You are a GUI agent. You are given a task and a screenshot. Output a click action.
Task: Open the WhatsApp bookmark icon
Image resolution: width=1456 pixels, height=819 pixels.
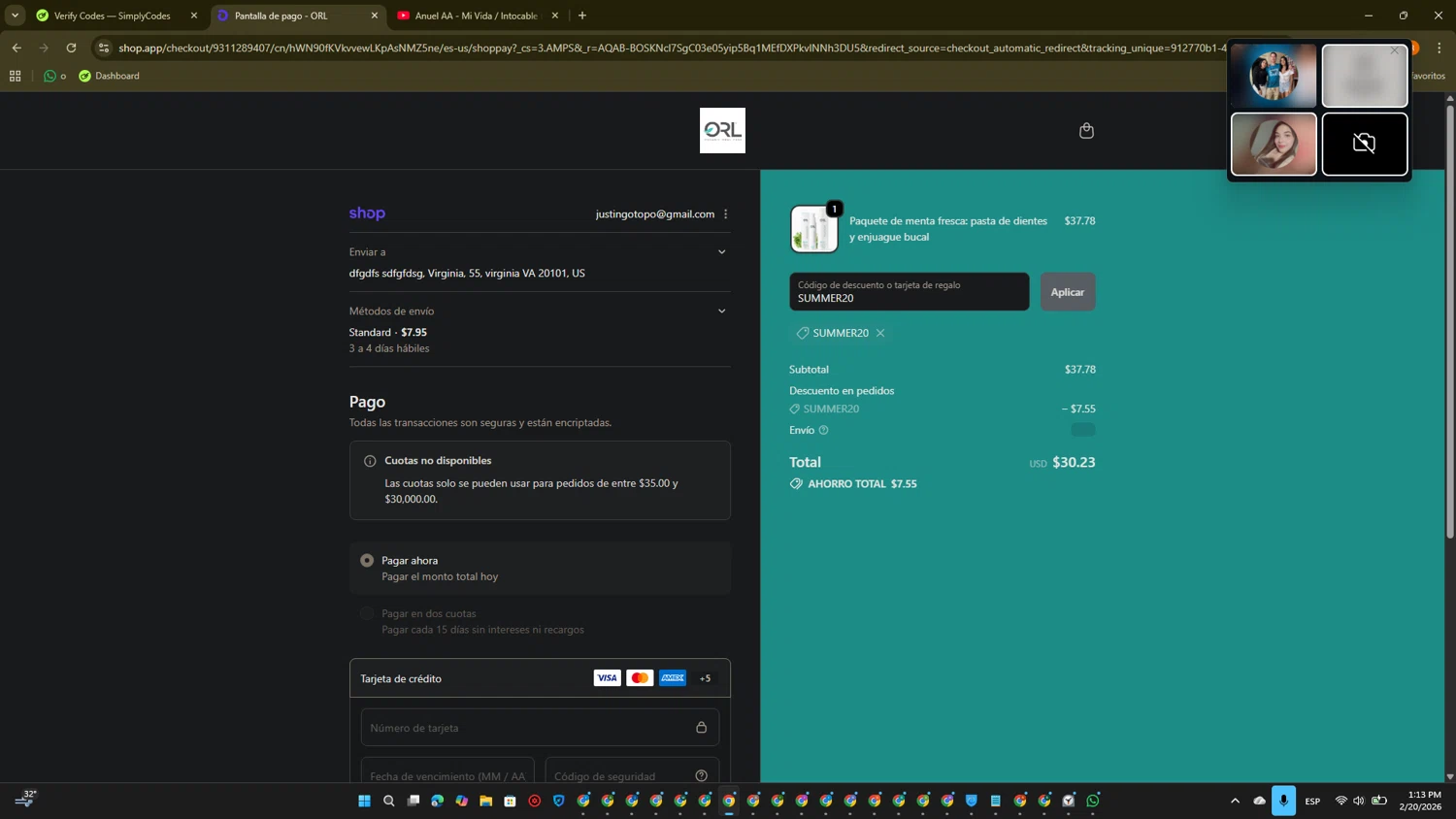(x=50, y=76)
